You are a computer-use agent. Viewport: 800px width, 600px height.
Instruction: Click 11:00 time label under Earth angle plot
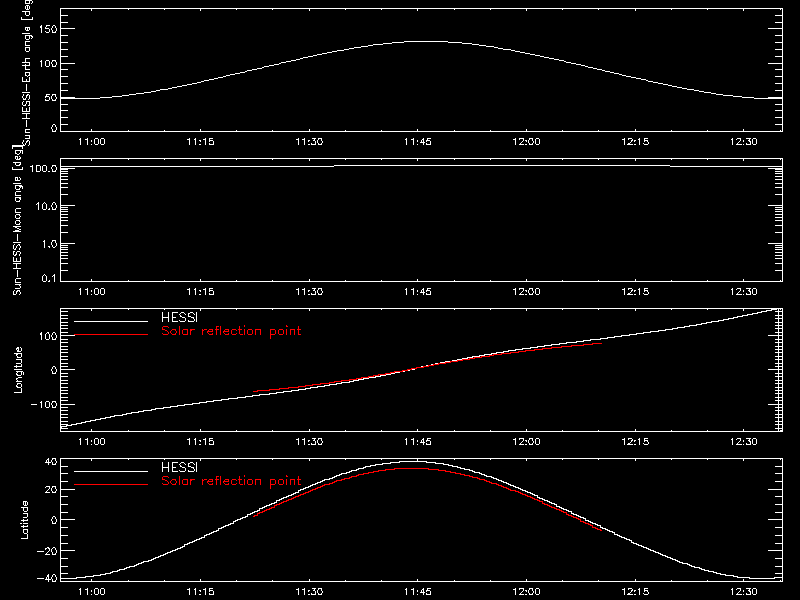pyautogui.click(x=92, y=141)
